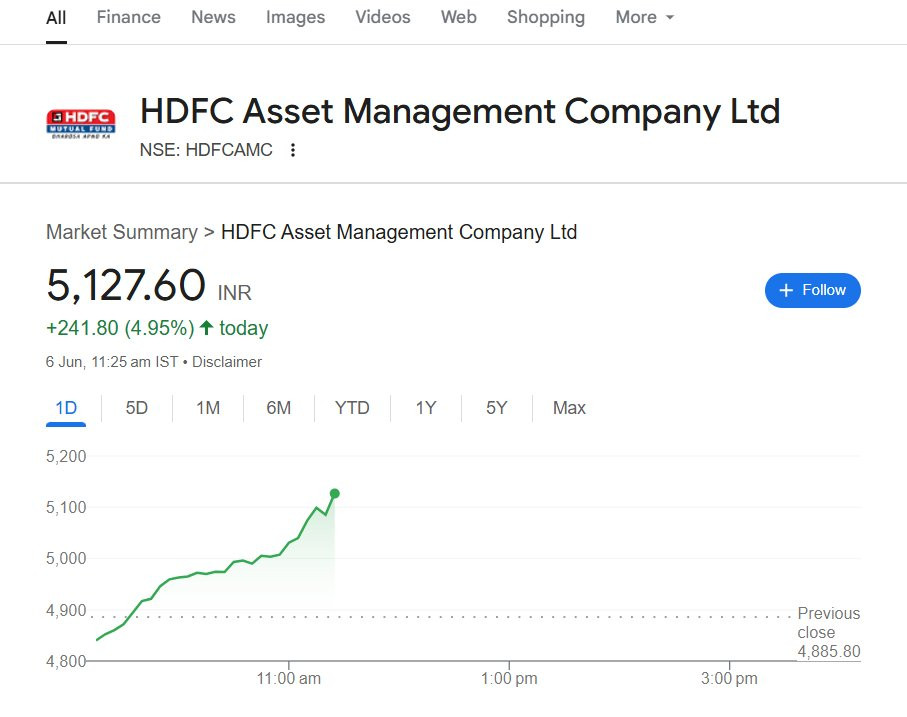
Task: Select the 1Y chart range
Action: [x=426, y=408]
